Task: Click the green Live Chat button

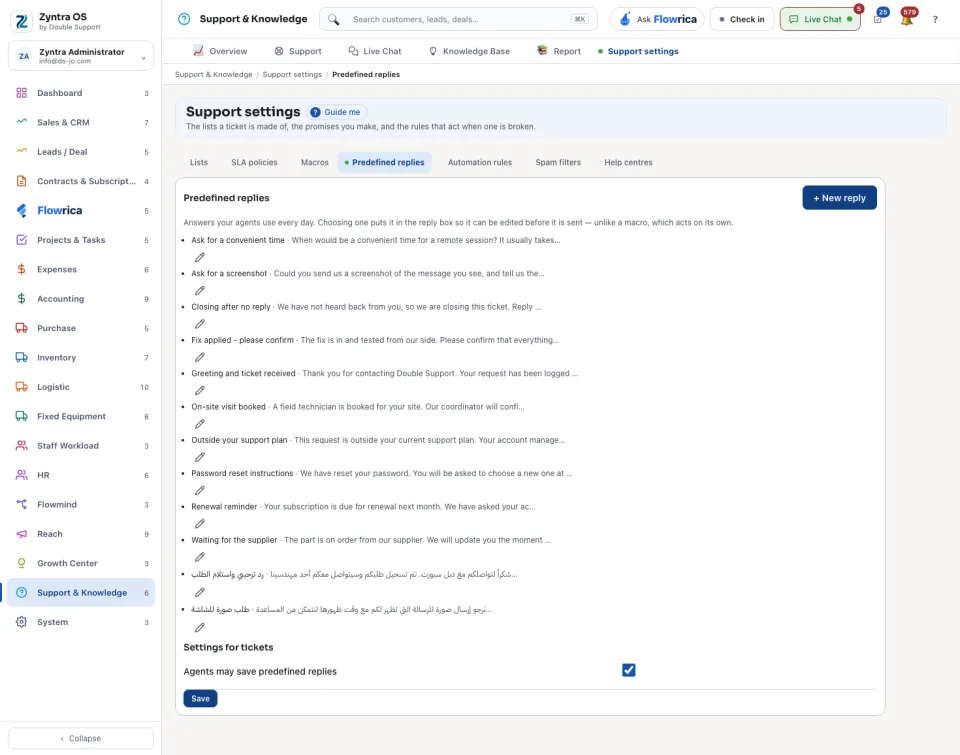Action: 820,19
